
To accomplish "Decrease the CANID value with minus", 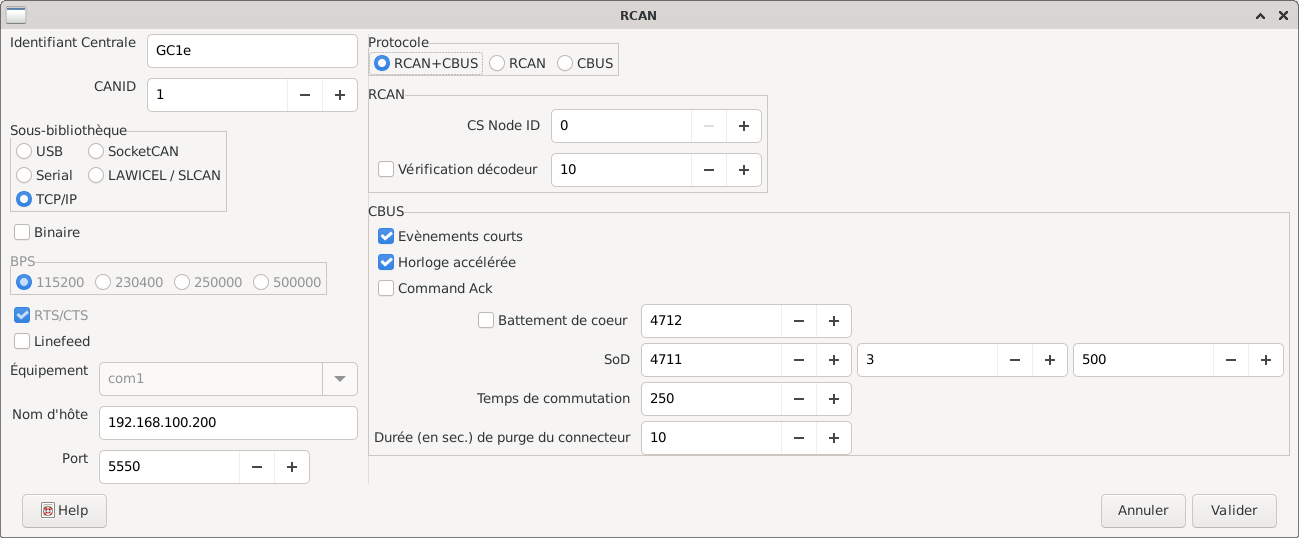I will (x=305, y=95).
